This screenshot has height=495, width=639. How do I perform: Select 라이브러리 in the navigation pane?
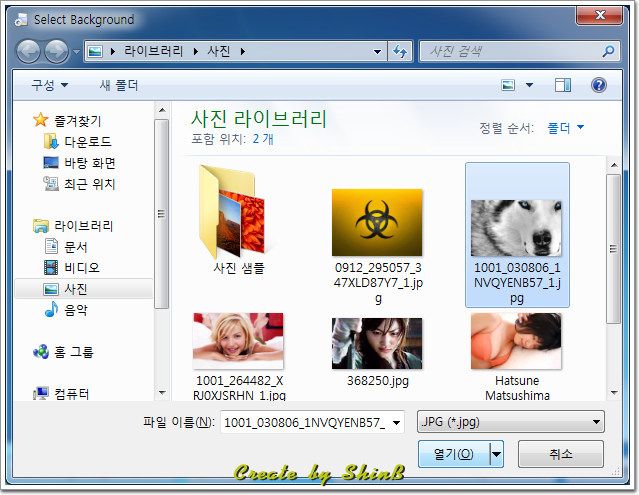tap(83, 226)
